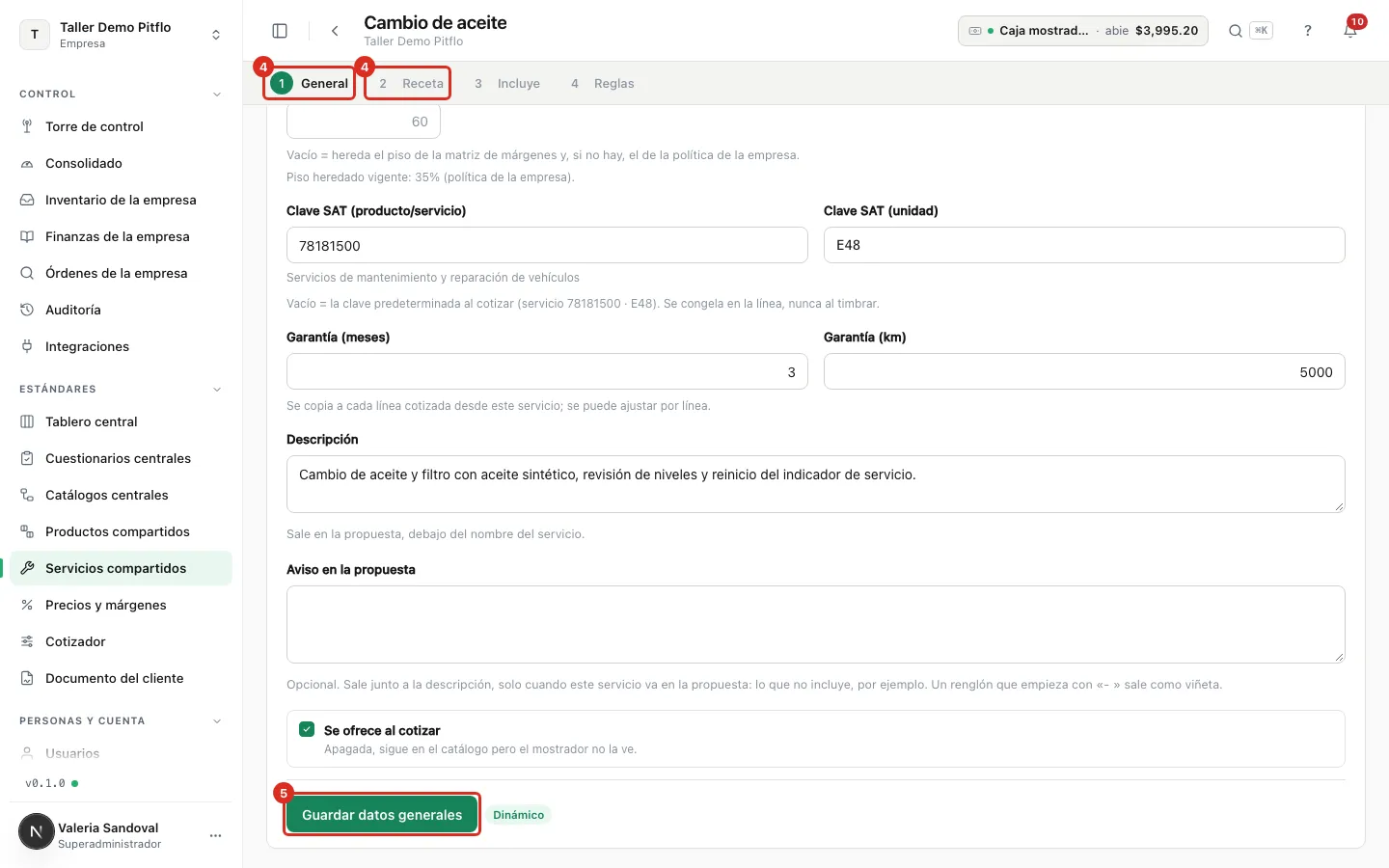This screenshot has width=1389, height=868.
Task: Click the three-dot menu beside Valeria Sandoval
Action: click(216, 835)
